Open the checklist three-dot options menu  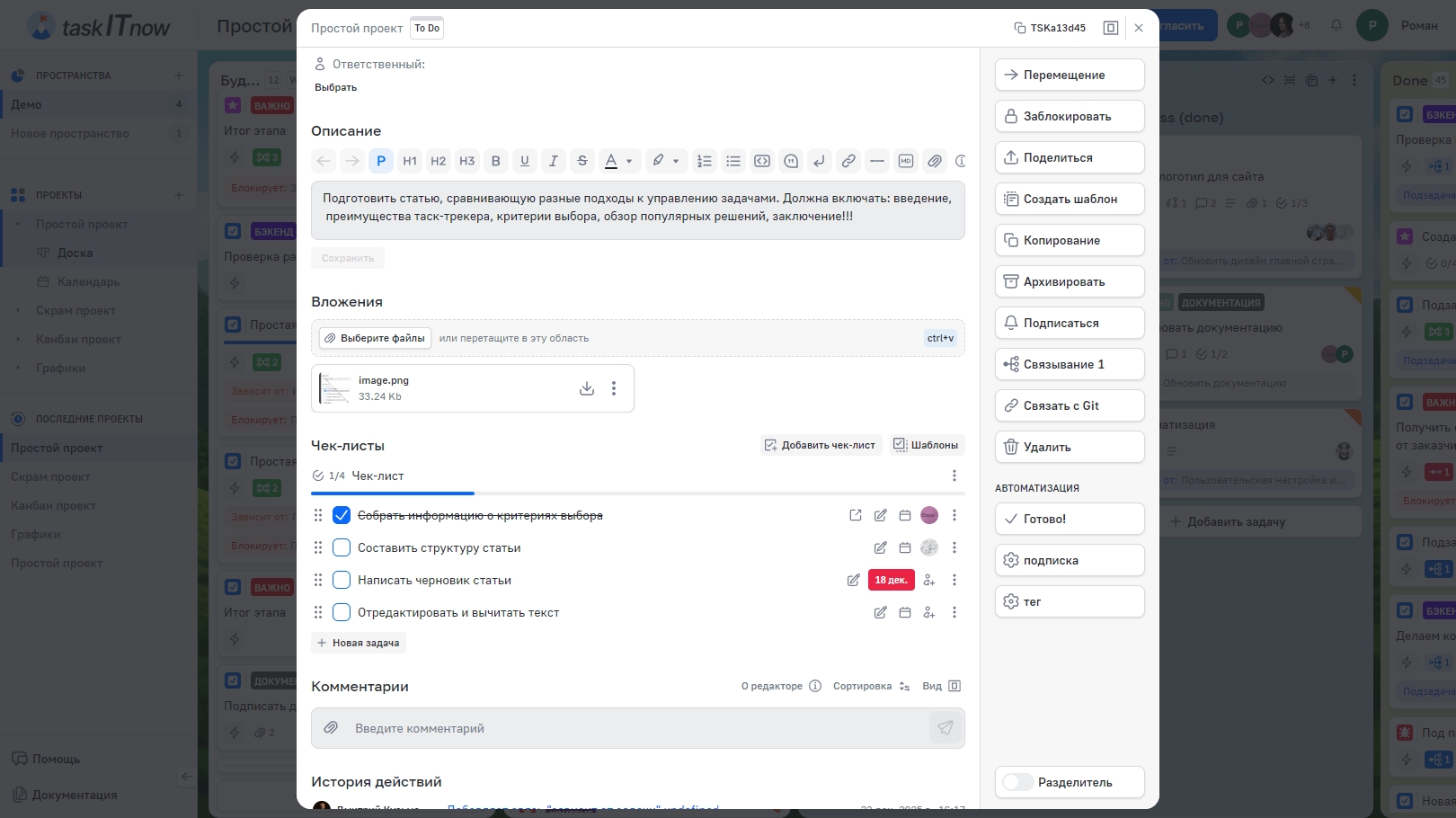point(954,476)
